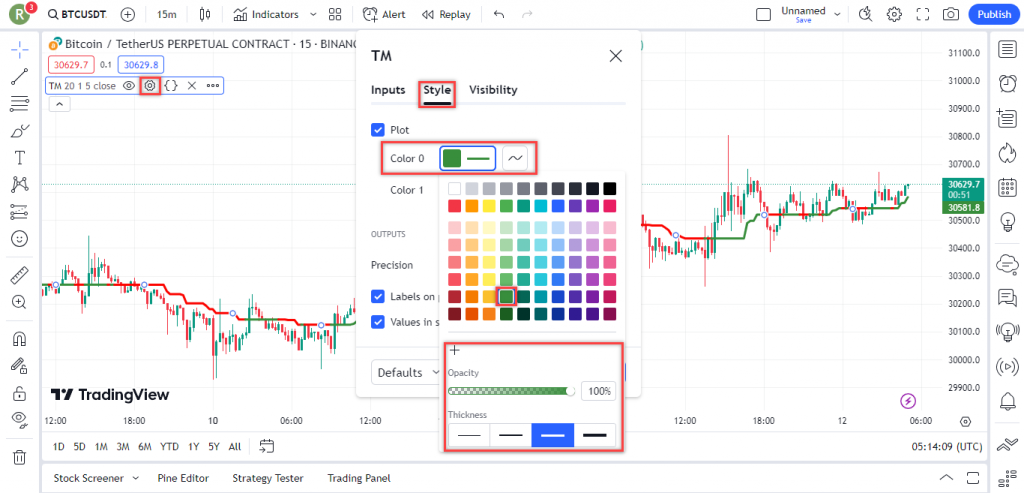Switch to the Visibility tab

(x=493, y=90)
